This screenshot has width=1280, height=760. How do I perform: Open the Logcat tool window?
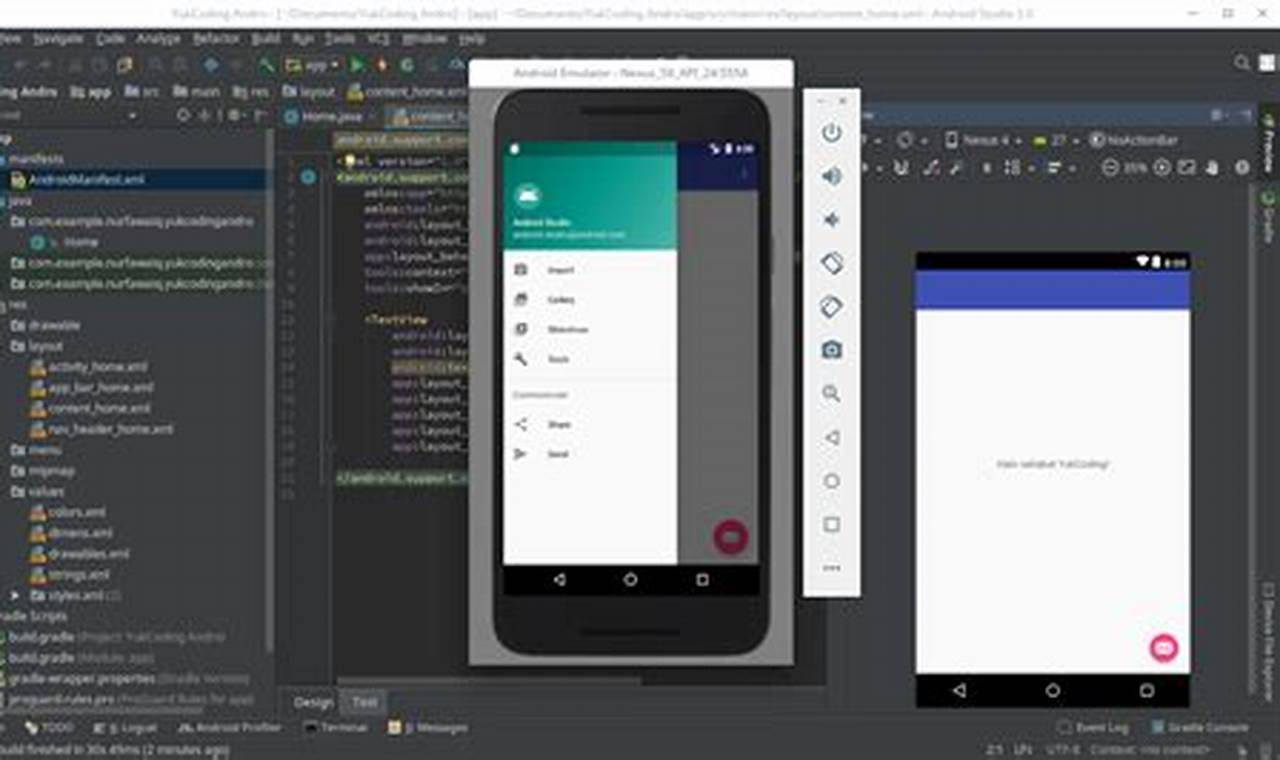[x=127, y=728]
